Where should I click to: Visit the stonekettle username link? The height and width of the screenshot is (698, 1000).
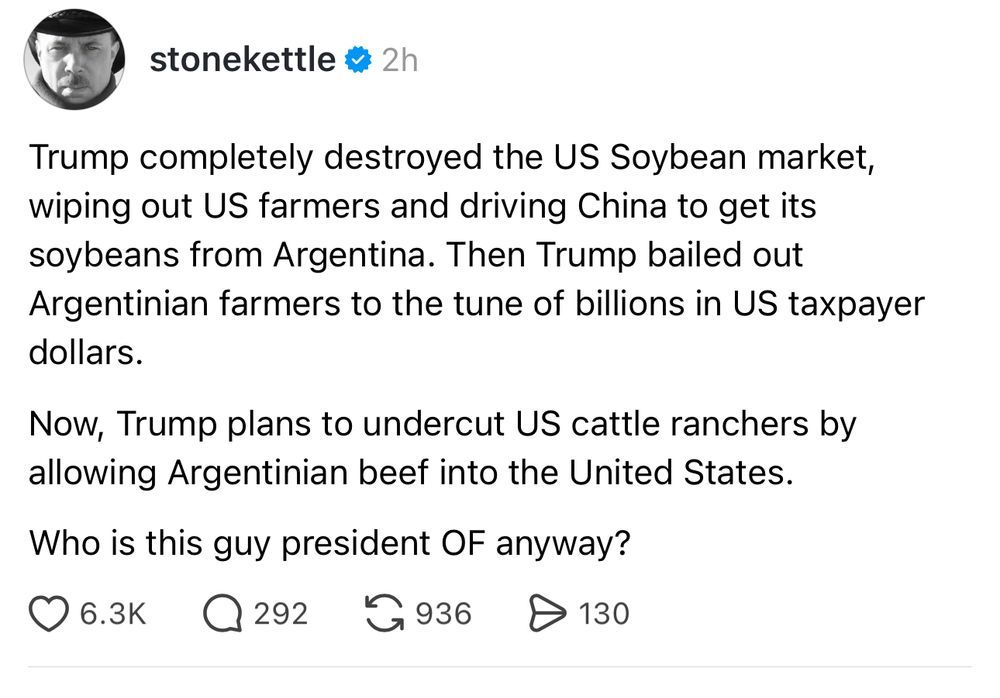[x=242, y=60]
